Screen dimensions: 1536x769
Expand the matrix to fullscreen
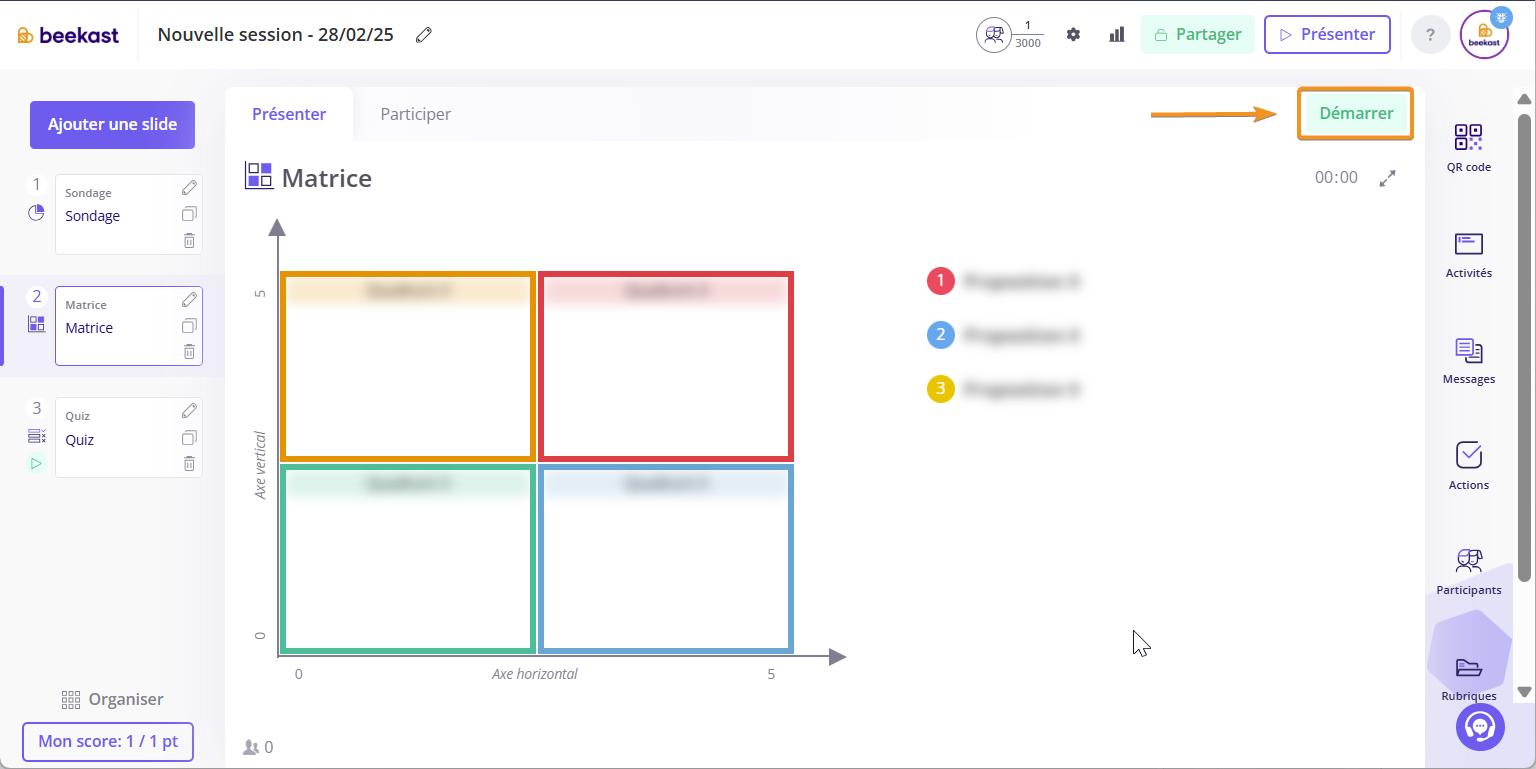(x=1387, y=178)
